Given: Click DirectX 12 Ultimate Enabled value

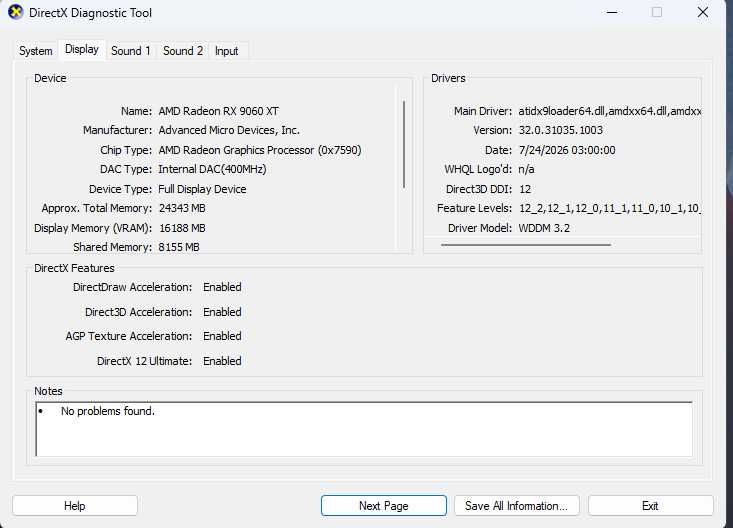Looking at the screenshot, I should (x=222, y=361).
